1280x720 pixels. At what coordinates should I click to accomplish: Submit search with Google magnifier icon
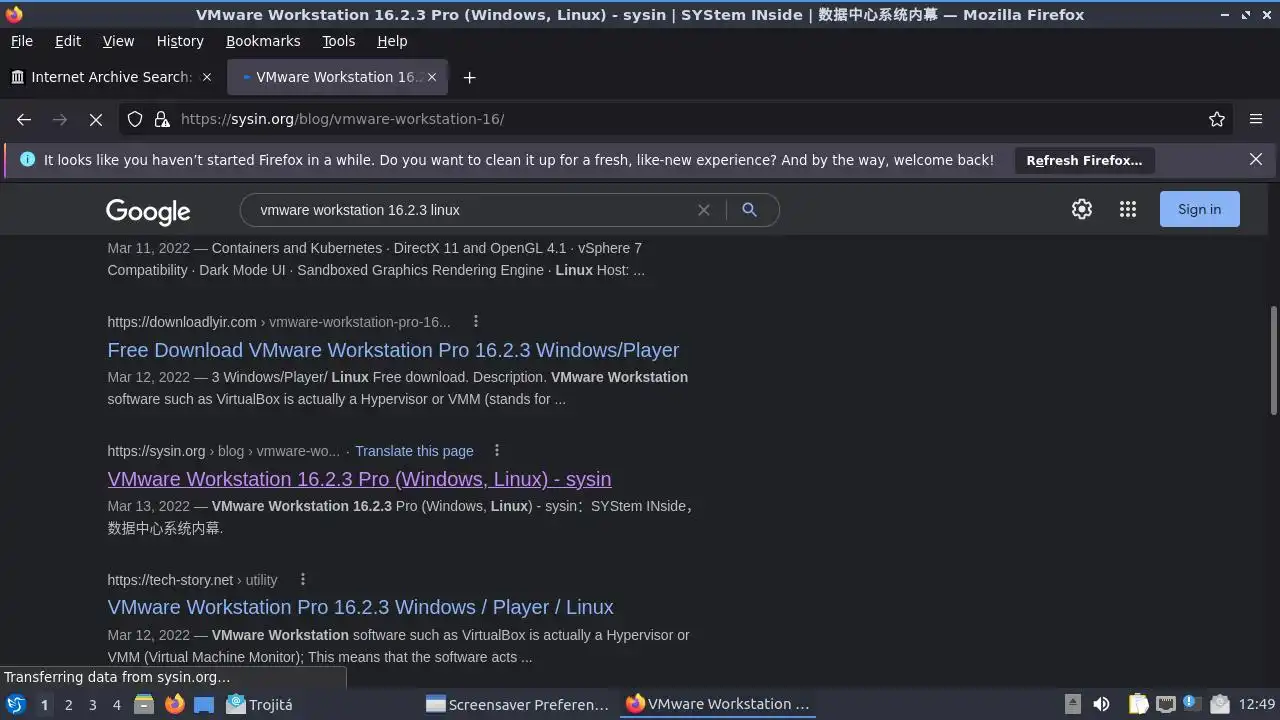[x=749, y=210]
